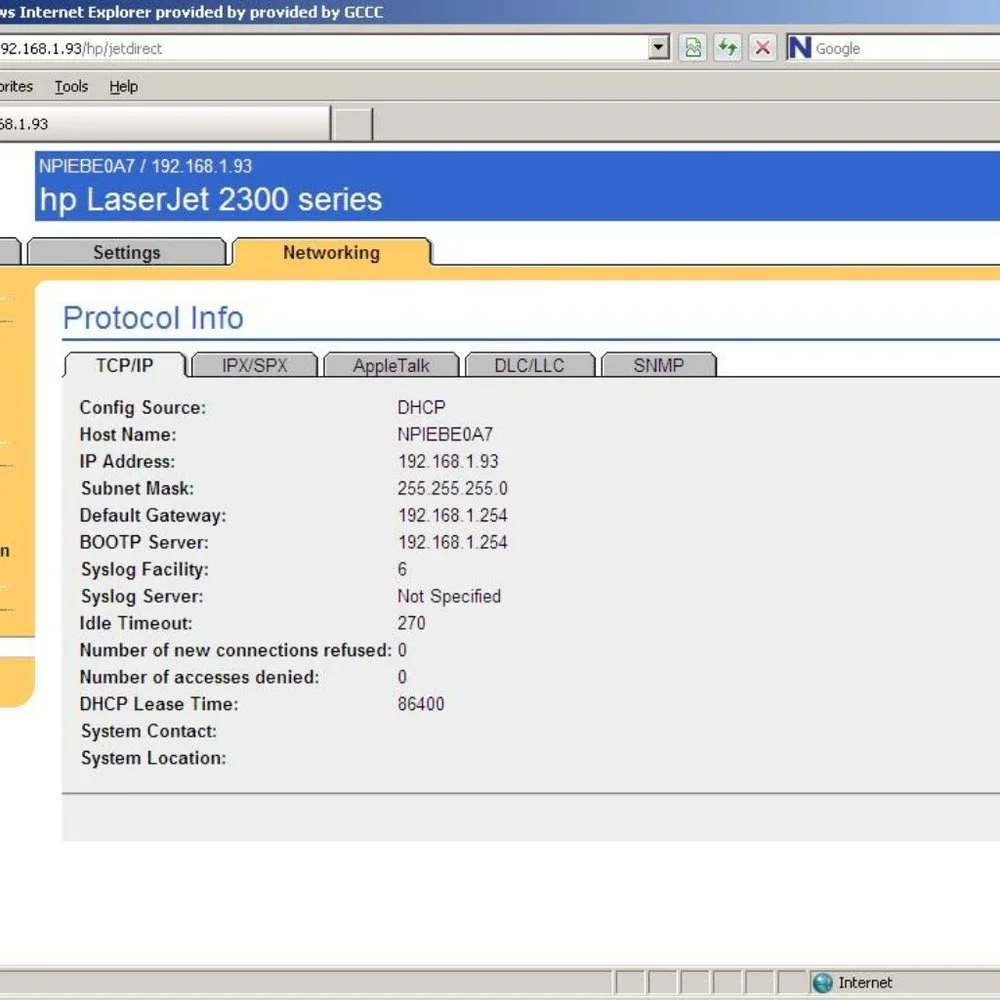Click the blank new tab button
This screenshot has height=1000, width=1000.
tap(351, 124)
